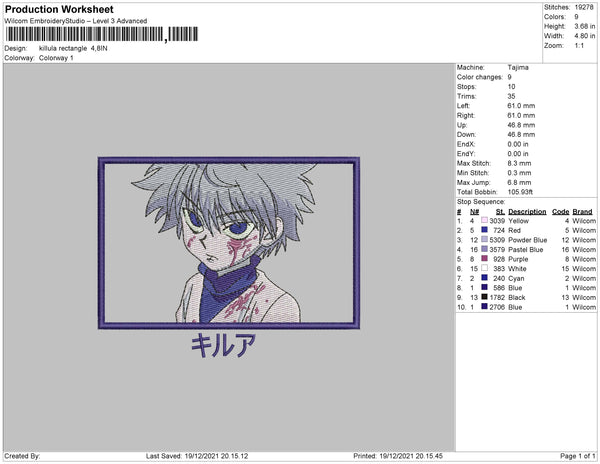Viewport: 600px width, 464px height.
Task: Click the 'Powder Blue' description text
Action: [528, 240]
